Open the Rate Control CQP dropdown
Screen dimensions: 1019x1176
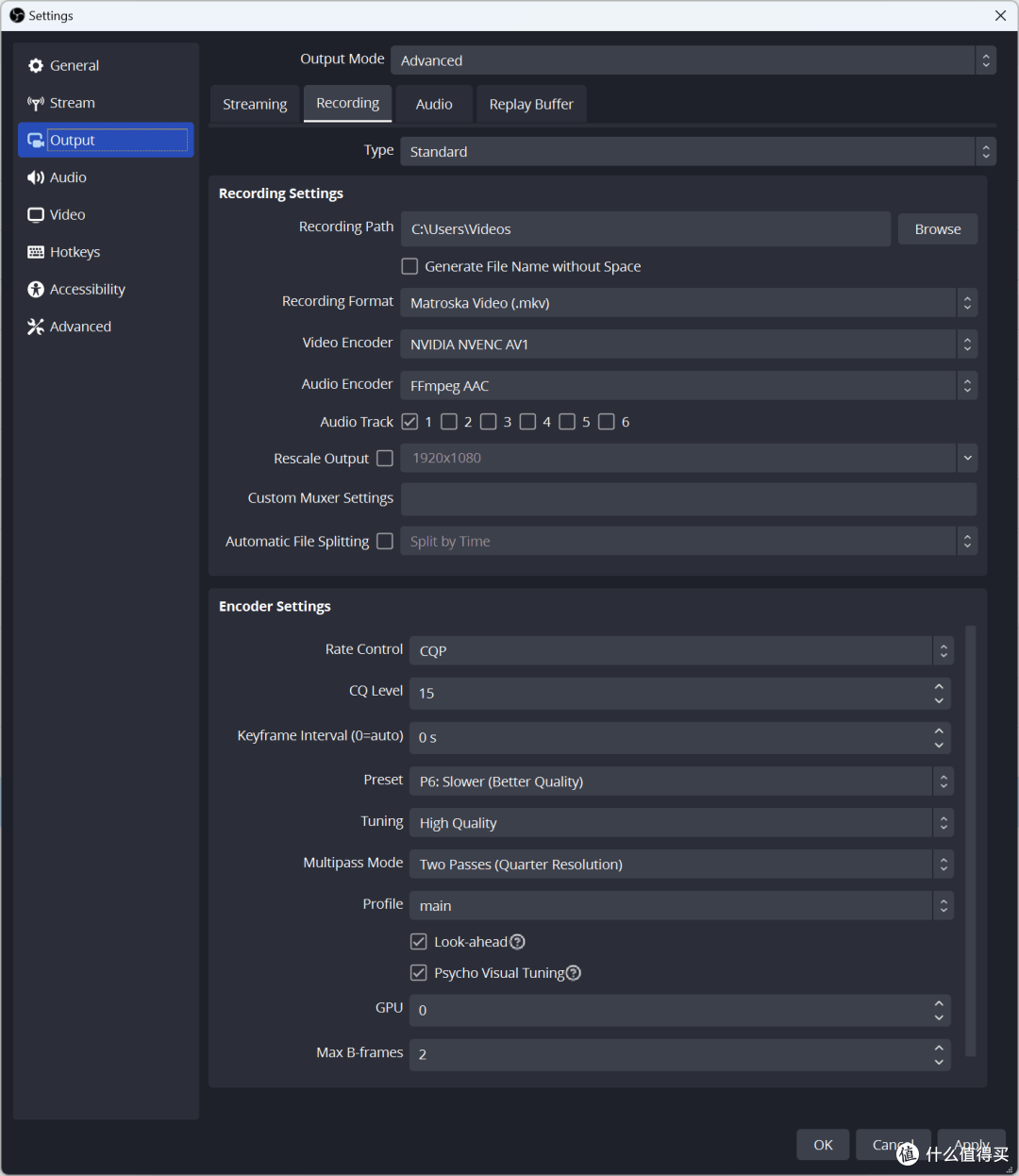click(x=680, y=650)
